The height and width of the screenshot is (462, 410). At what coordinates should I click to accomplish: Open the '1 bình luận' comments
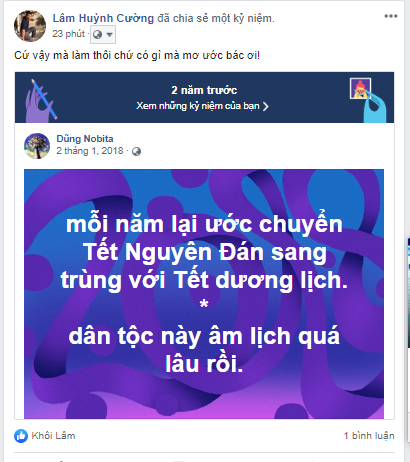[x=369, y=436]
